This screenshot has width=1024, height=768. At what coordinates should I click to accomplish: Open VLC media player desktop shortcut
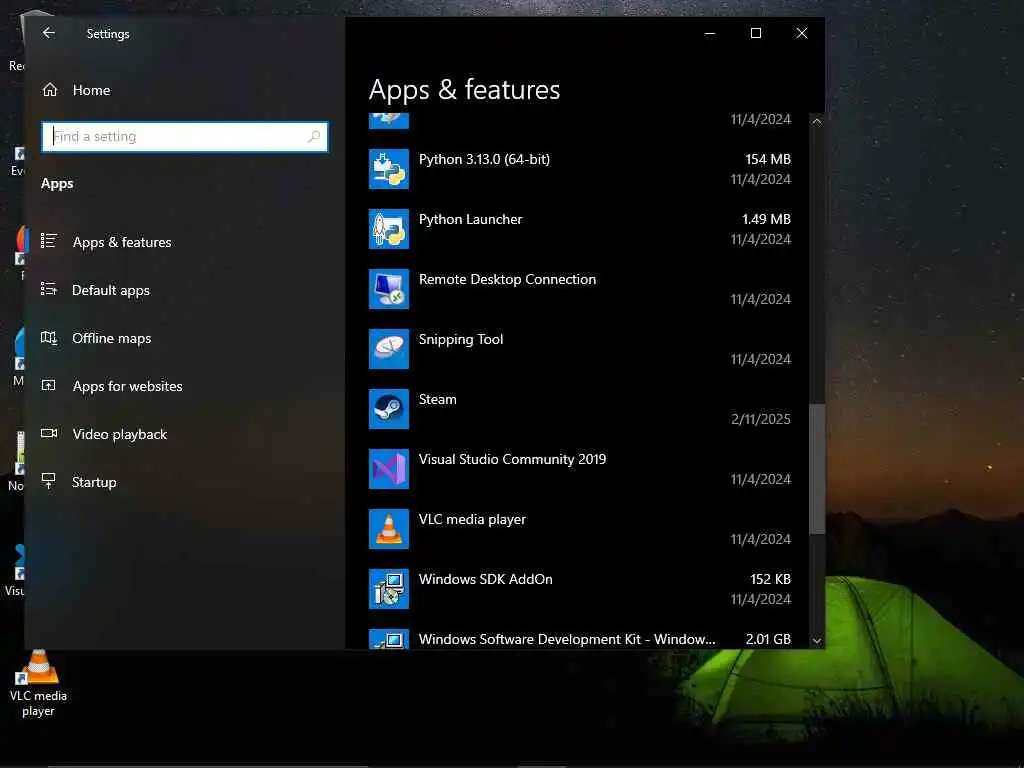[x=38, y=684]
